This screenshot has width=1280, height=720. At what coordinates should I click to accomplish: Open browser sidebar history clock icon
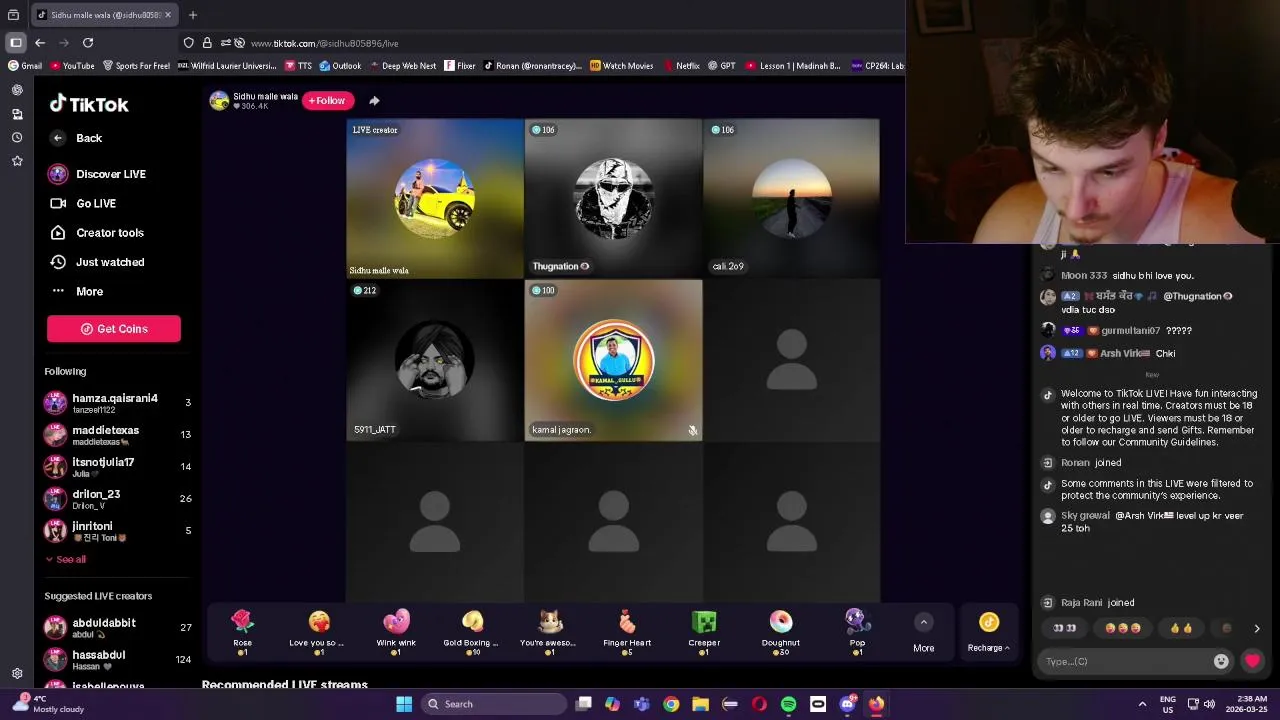(x=17, y=137)
